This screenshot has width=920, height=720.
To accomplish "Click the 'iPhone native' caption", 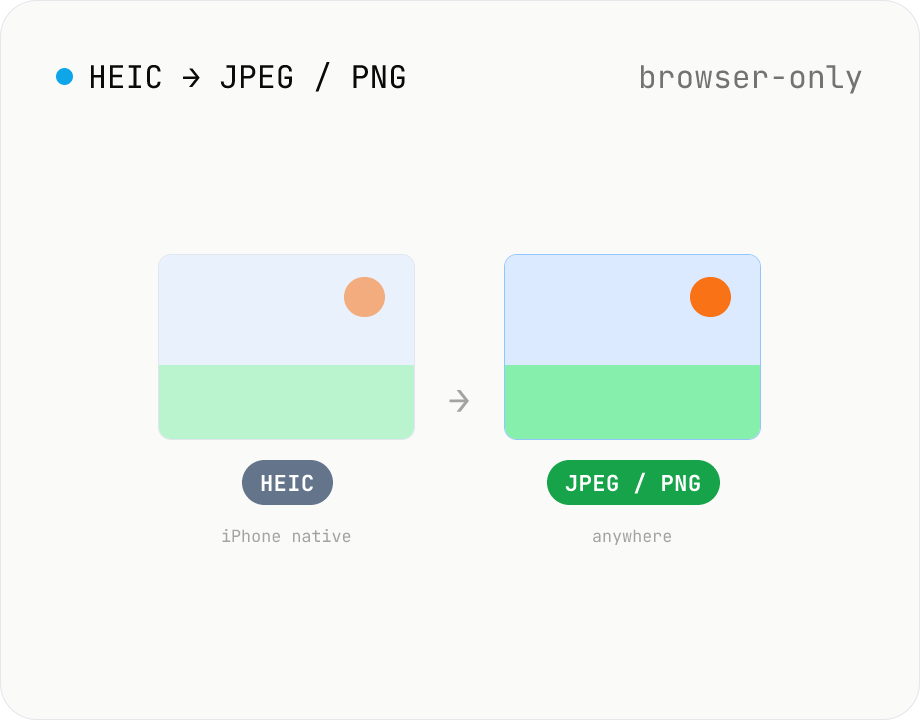I will 286,536.
